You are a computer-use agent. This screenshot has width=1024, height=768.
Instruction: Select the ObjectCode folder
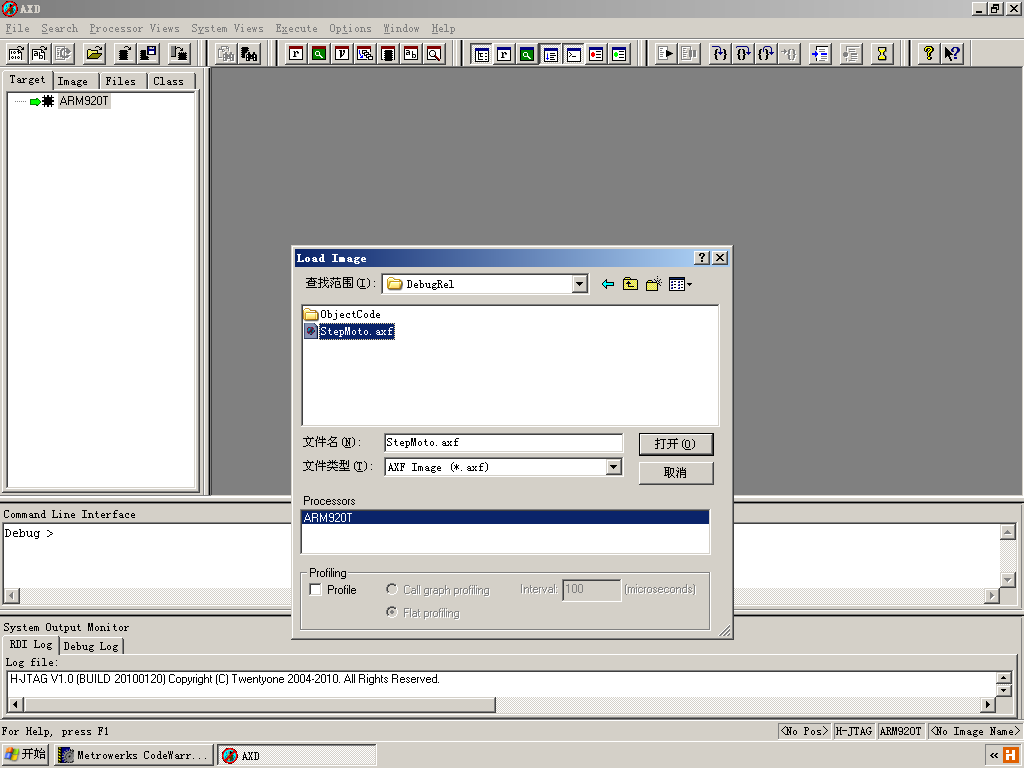pos(343,314)
